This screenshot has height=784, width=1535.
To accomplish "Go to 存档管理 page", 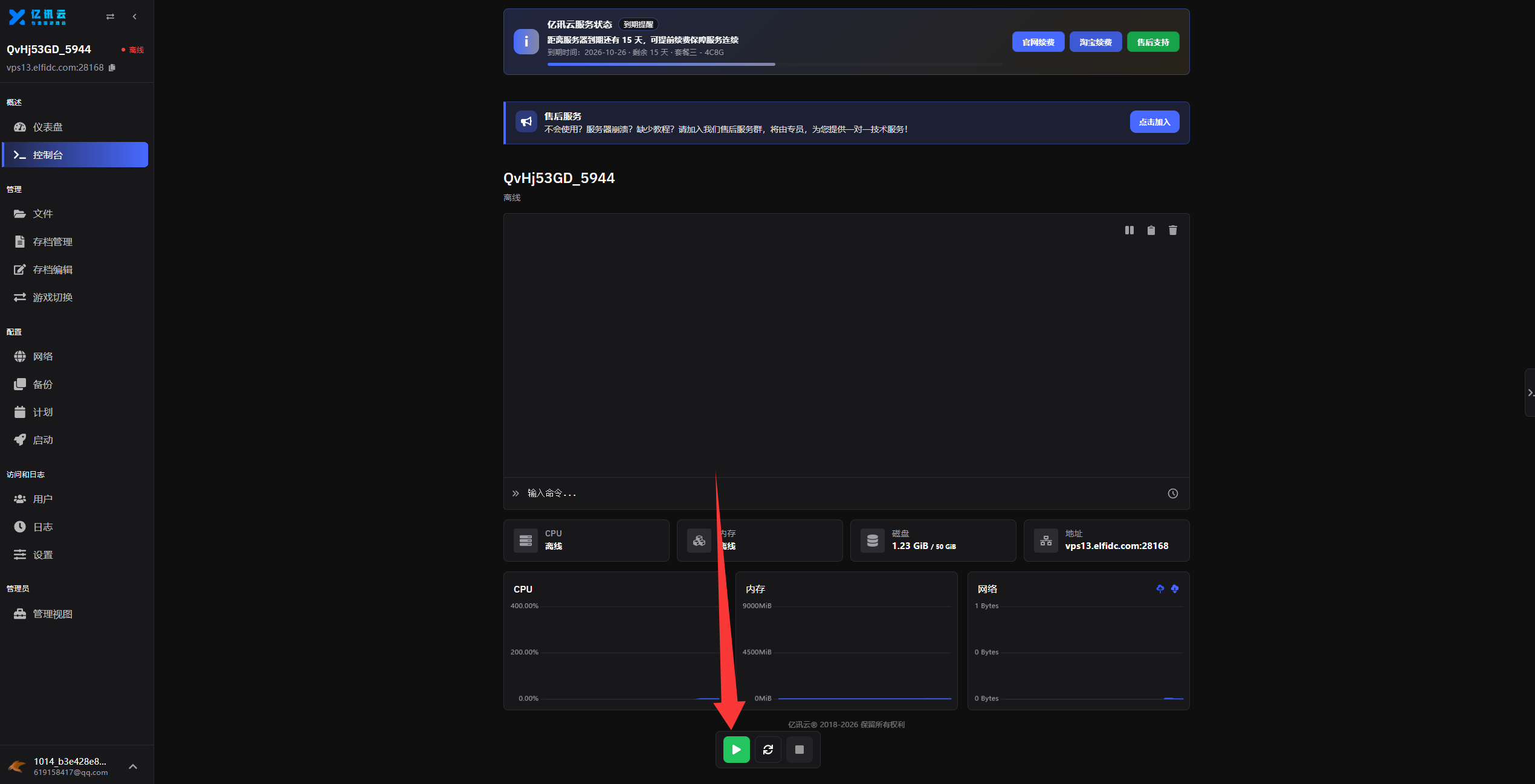I will [x=76, y=242].
